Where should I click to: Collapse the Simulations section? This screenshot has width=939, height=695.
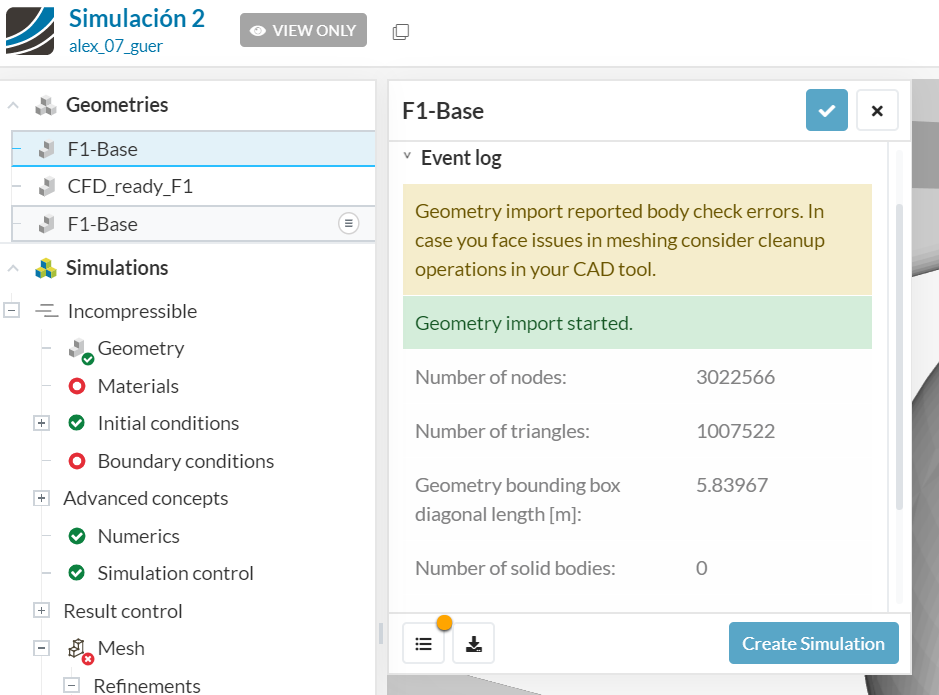pos(14,268)
